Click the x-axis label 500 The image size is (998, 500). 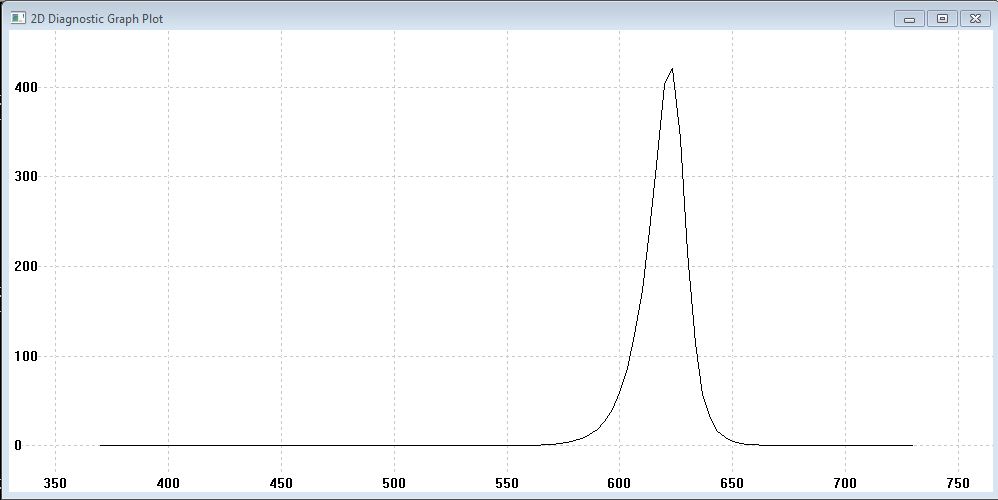[x=394, y=483]
